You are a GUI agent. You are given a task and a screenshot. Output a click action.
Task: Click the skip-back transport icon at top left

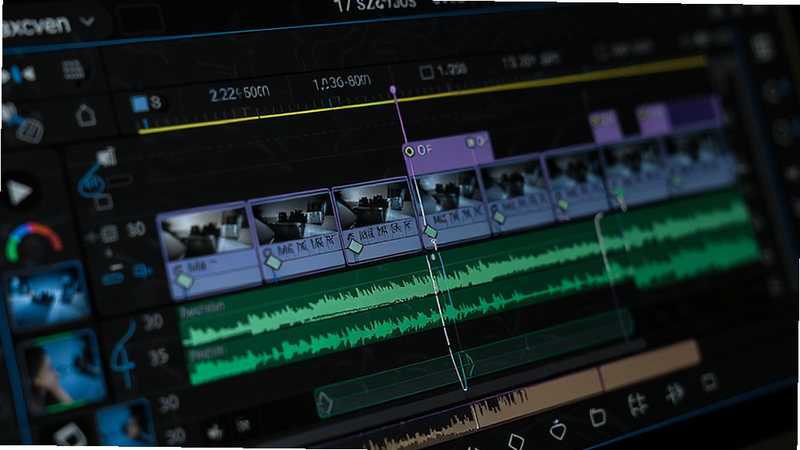18,75
